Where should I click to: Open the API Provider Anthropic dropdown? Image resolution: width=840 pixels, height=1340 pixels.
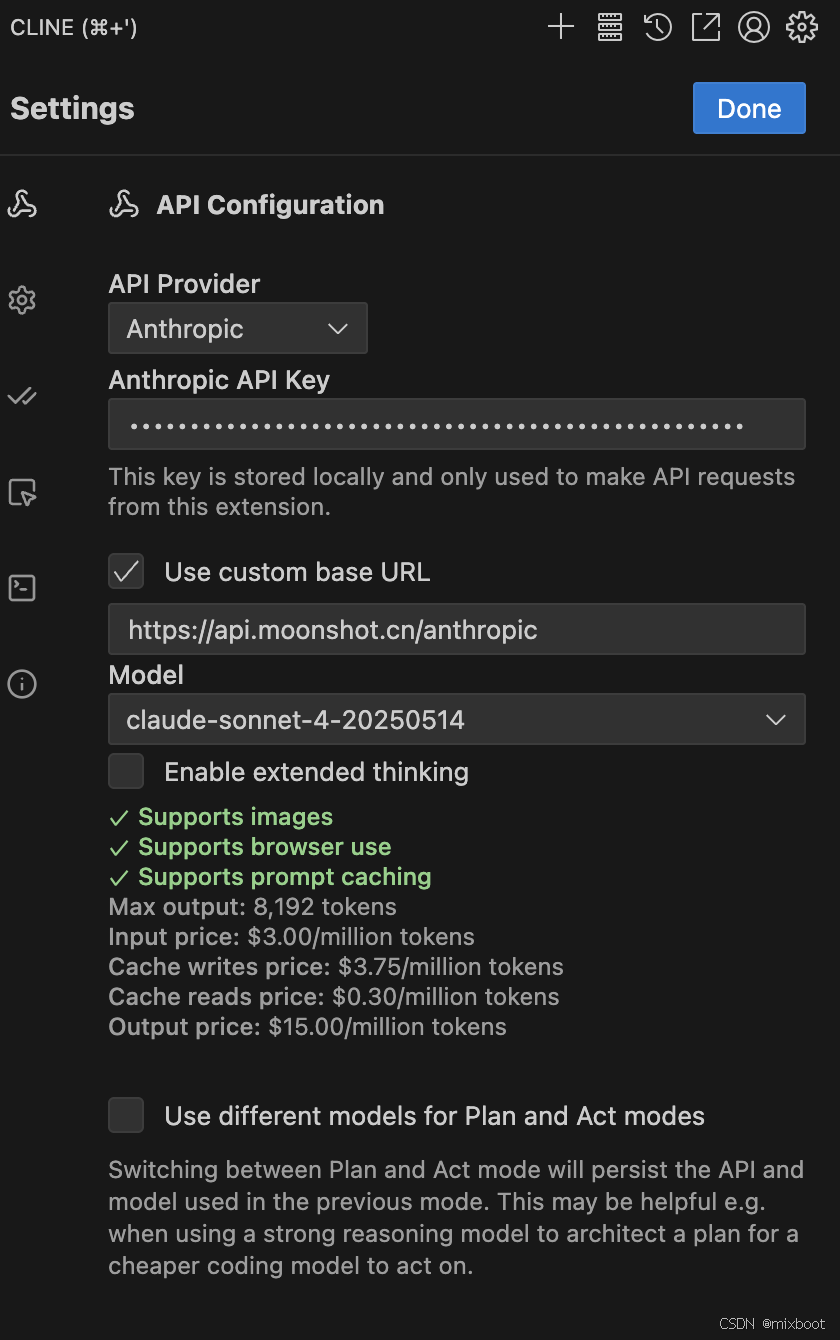coord(238,329)
